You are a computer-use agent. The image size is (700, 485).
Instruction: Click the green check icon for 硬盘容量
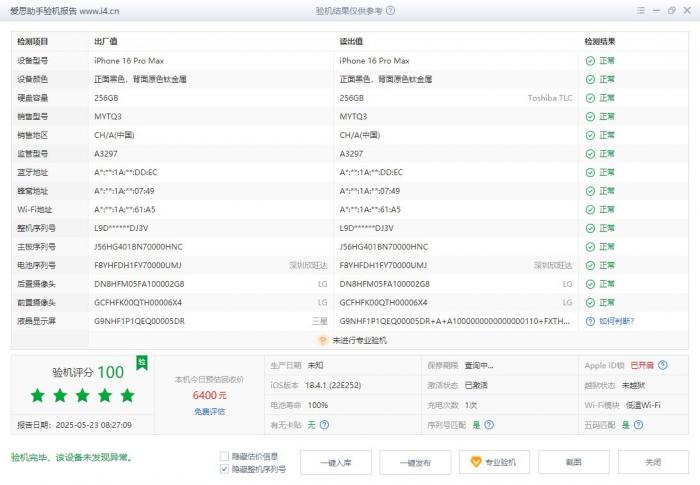click(x=590, y=98)
